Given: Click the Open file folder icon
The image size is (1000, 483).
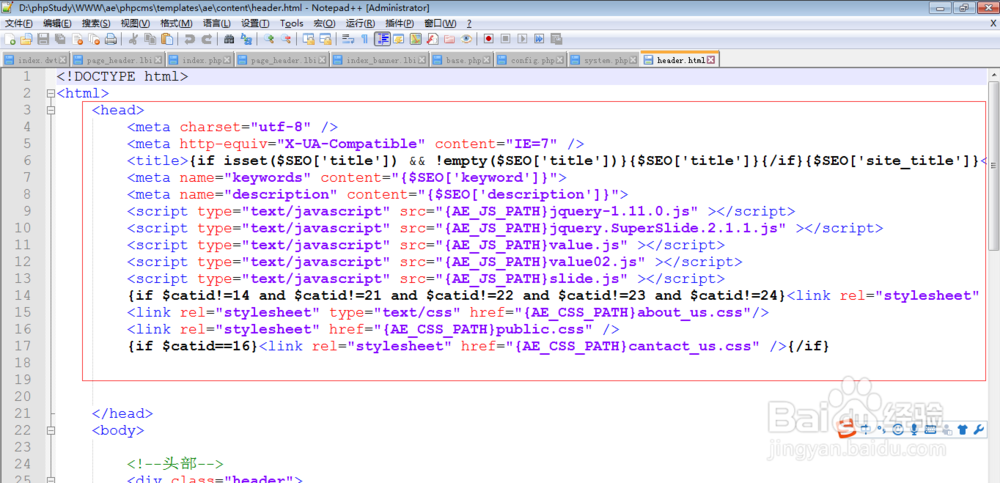Looking at the screenshot, I should 26,39.
